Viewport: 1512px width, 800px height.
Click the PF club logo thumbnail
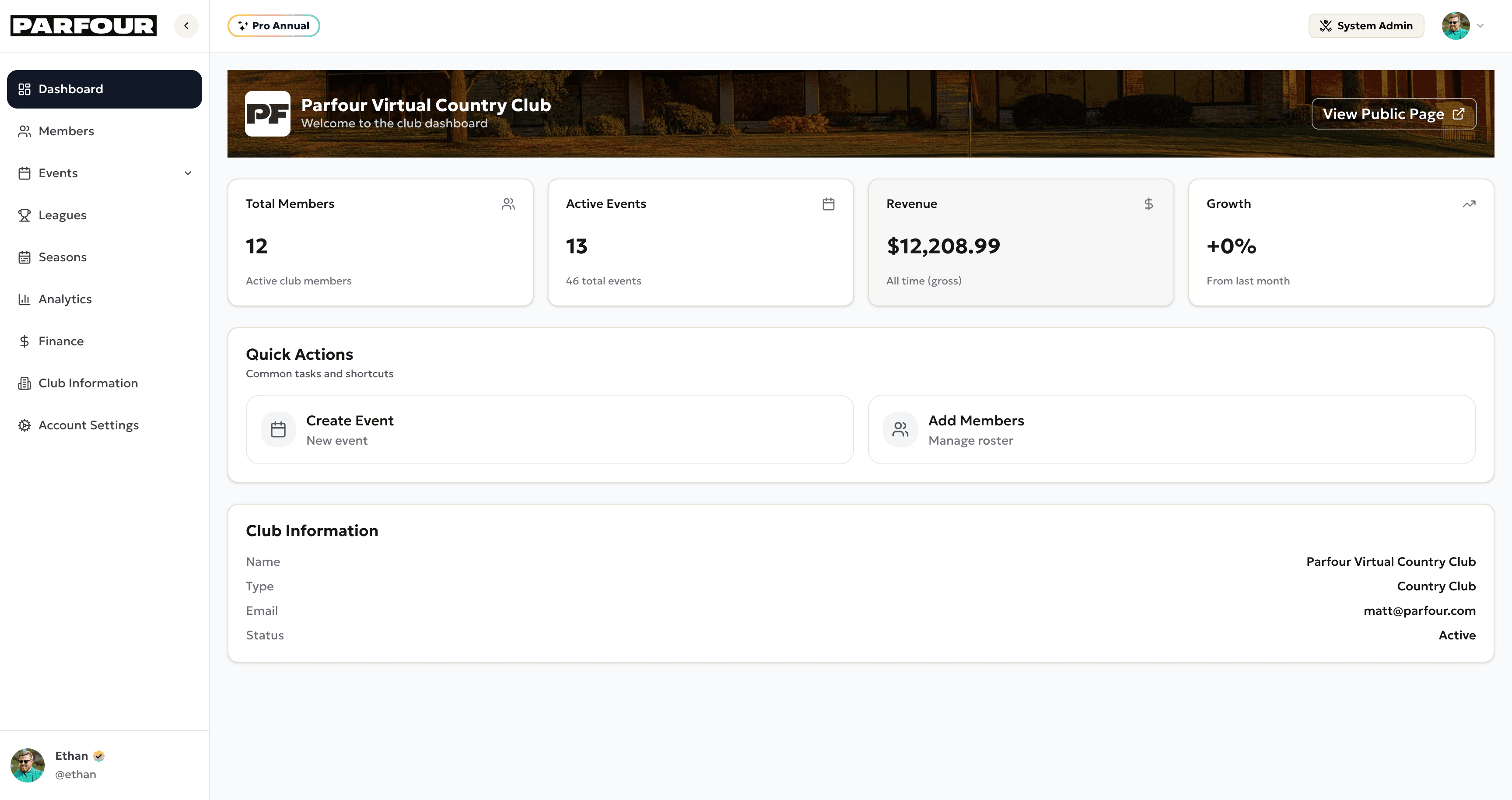pos(267,114)
